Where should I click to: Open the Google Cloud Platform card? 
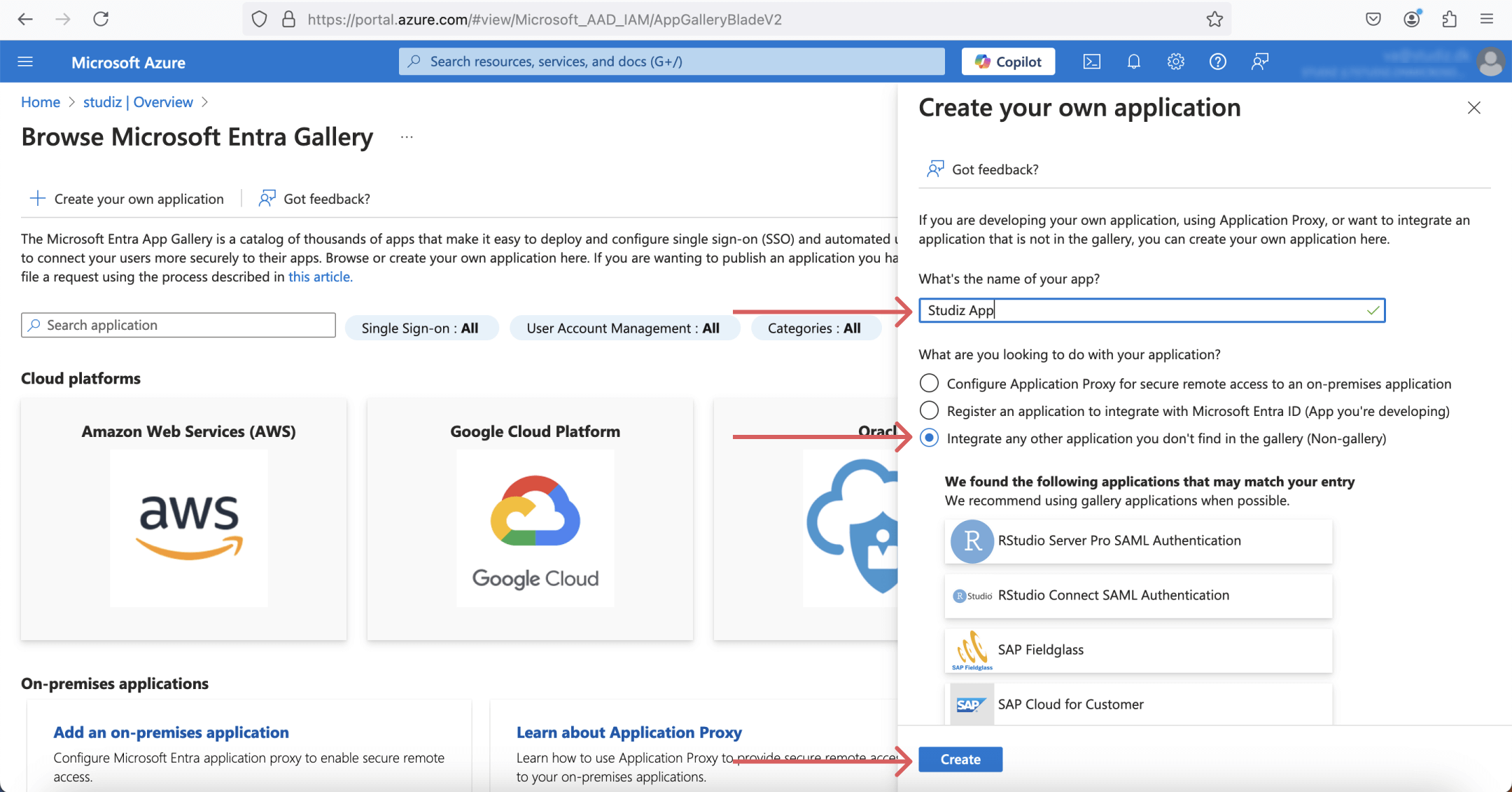[530, 519]
